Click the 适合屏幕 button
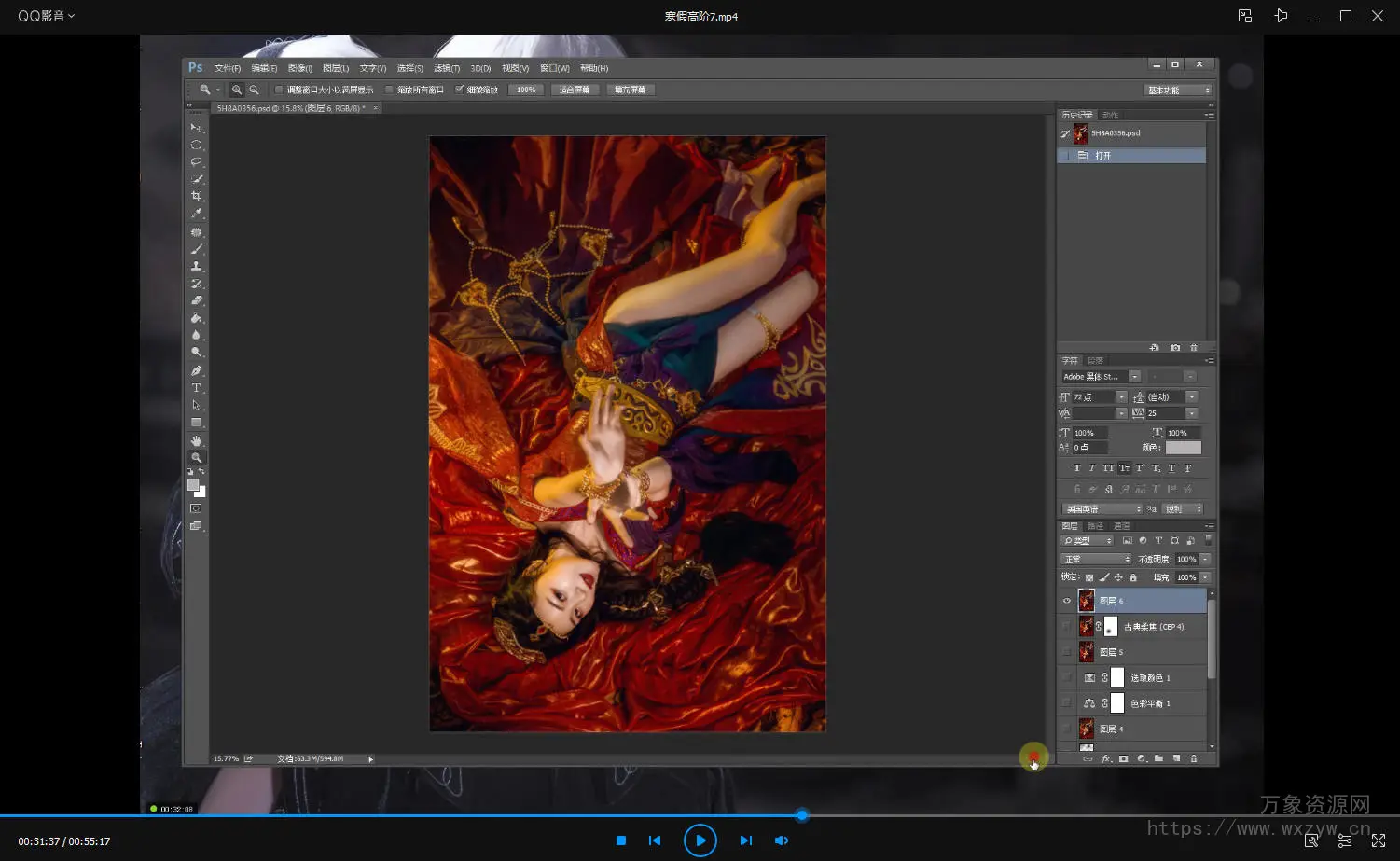 coord(575,90)
